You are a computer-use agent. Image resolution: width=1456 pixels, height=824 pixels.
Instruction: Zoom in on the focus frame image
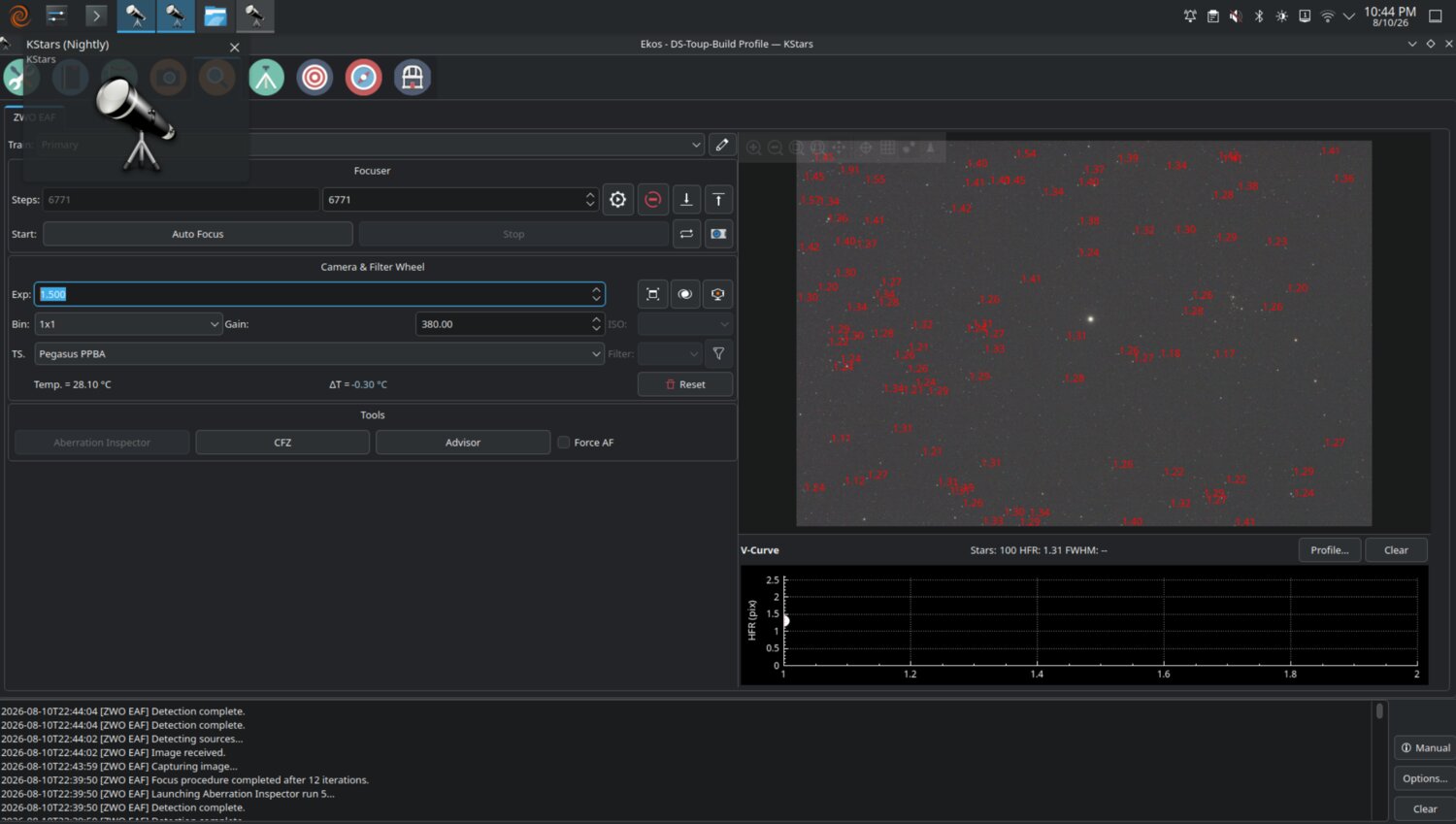[753, 148]
